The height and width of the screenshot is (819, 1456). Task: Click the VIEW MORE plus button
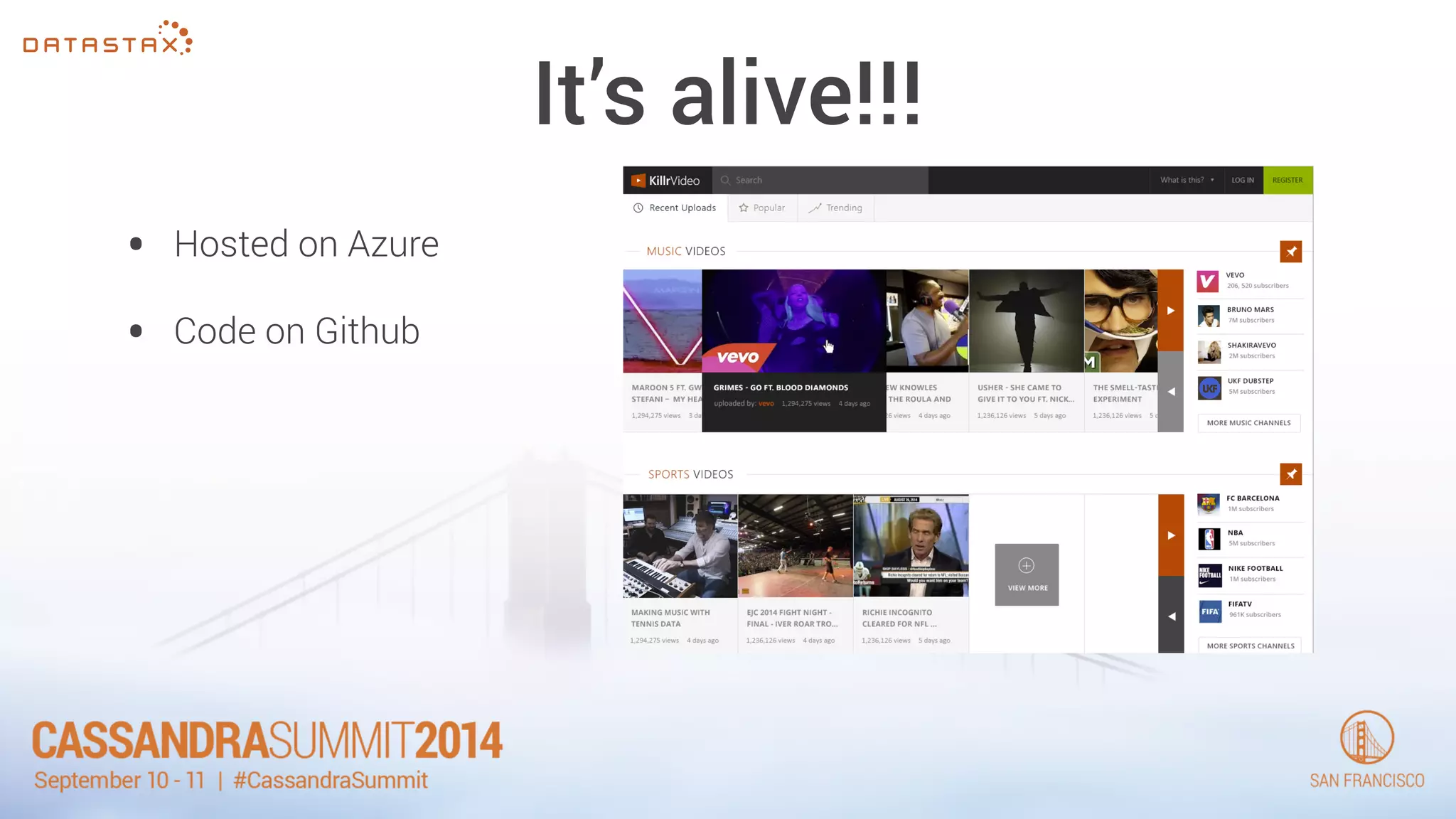1027,574
